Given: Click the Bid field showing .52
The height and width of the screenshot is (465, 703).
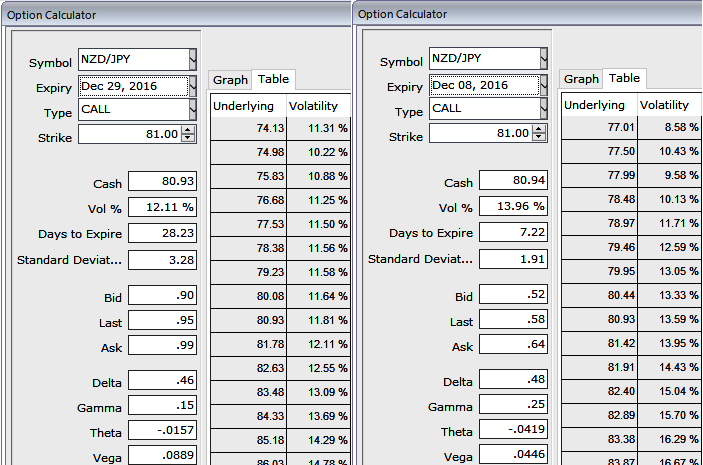Looking at the screenshot, I should [x=513, y=296].
